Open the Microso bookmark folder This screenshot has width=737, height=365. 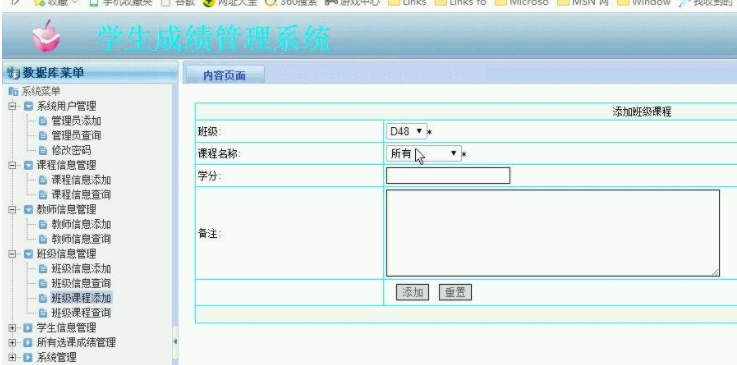pos(522,2)
